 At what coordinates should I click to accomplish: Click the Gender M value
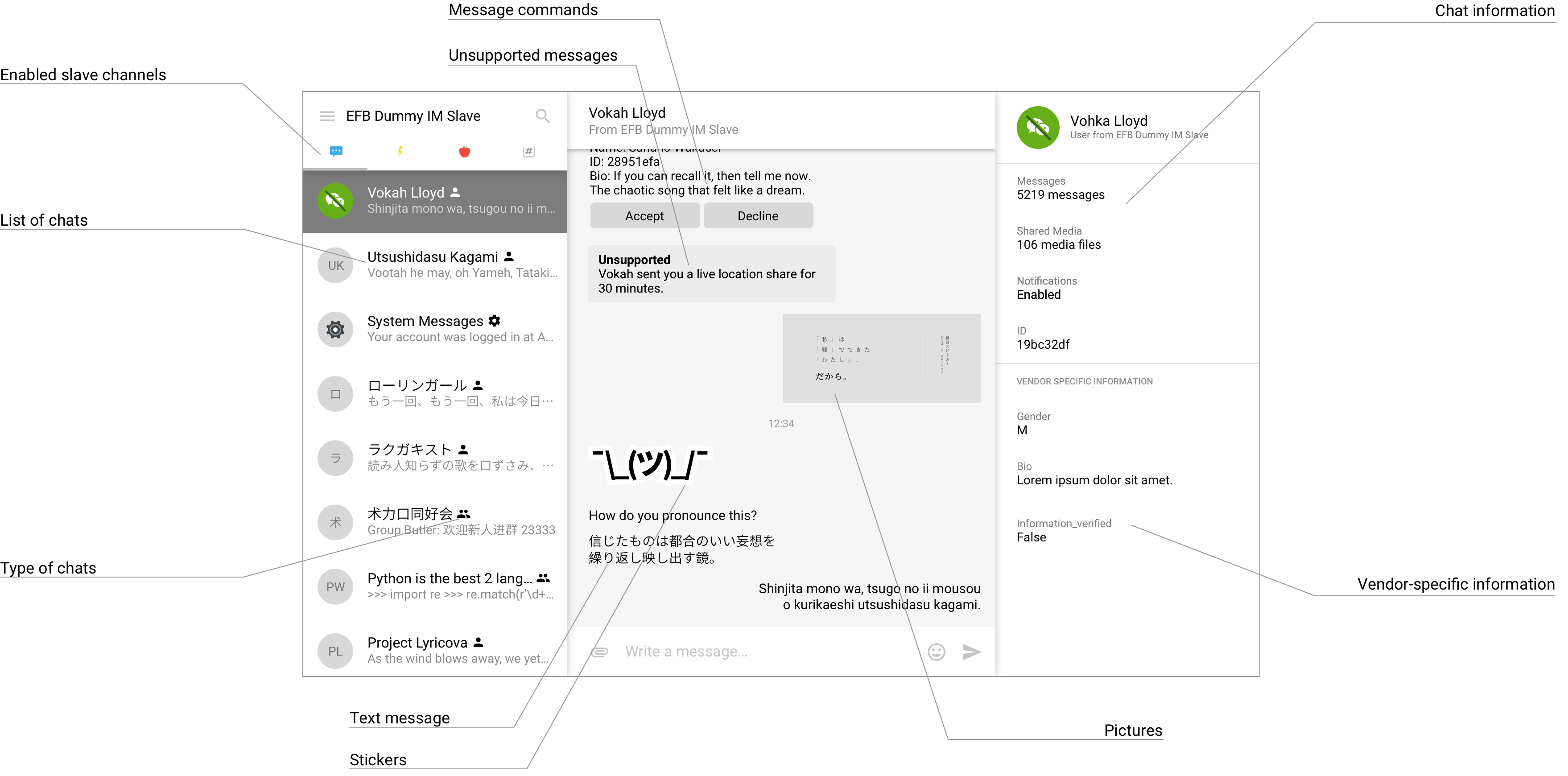1022,430
